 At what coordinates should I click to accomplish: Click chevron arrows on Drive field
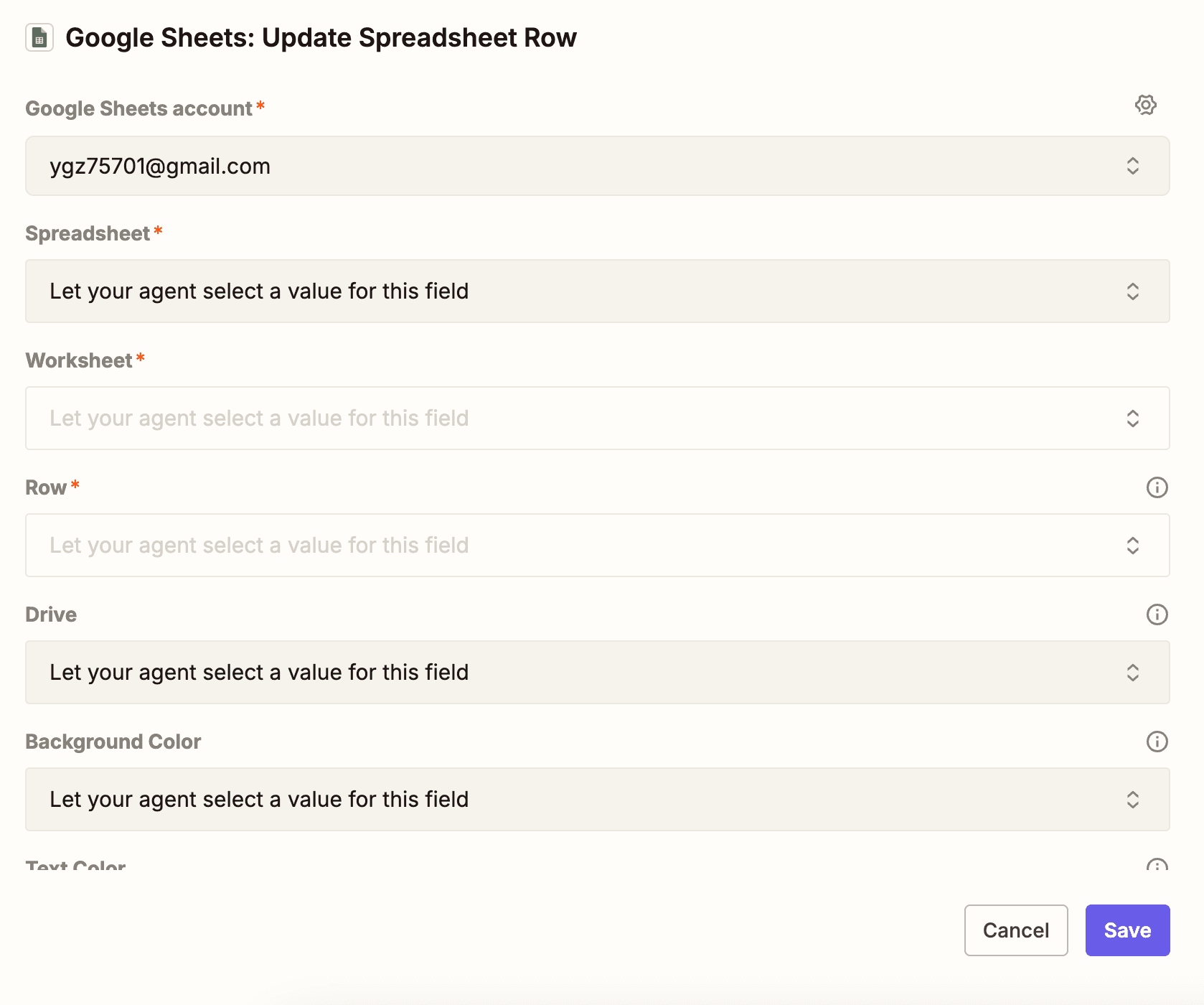(1133, 673)
